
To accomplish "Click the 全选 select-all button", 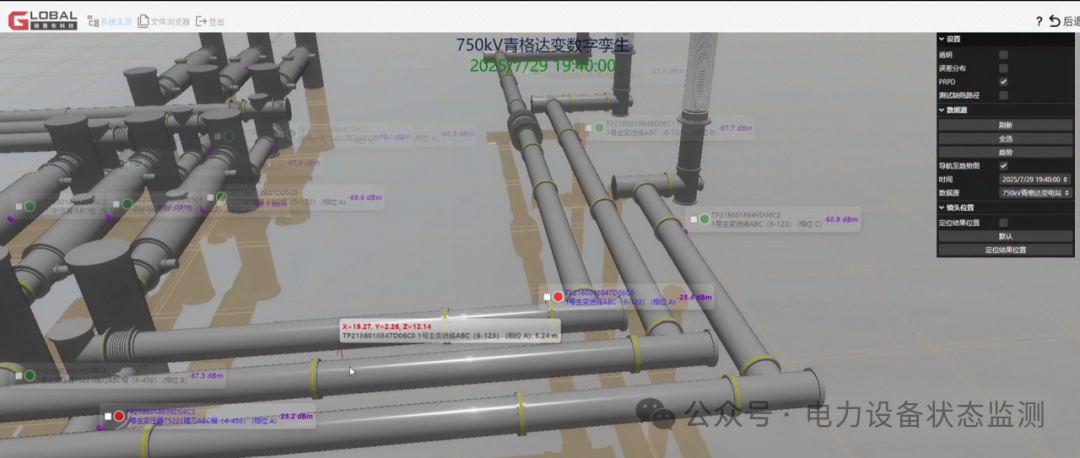I will (x=1005, y=138).
